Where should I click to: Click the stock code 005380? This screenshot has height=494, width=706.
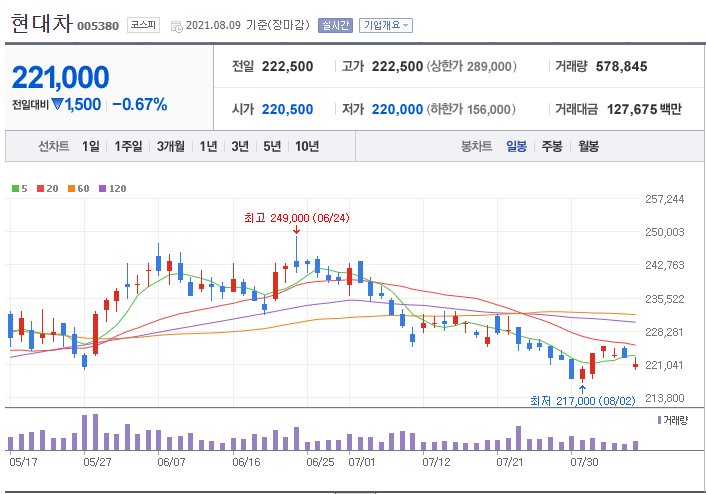tap(98, 26)
